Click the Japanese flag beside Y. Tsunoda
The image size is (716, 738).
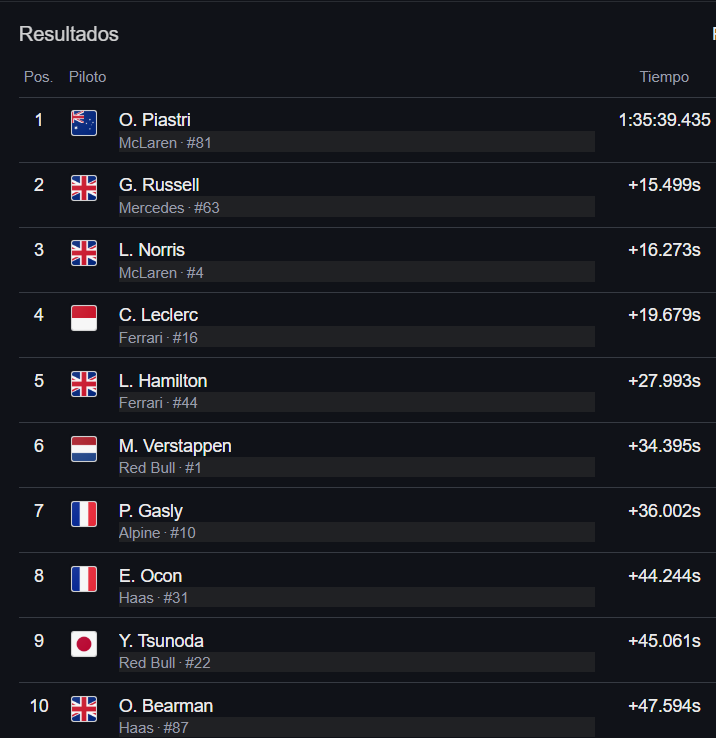coord(84,643)
